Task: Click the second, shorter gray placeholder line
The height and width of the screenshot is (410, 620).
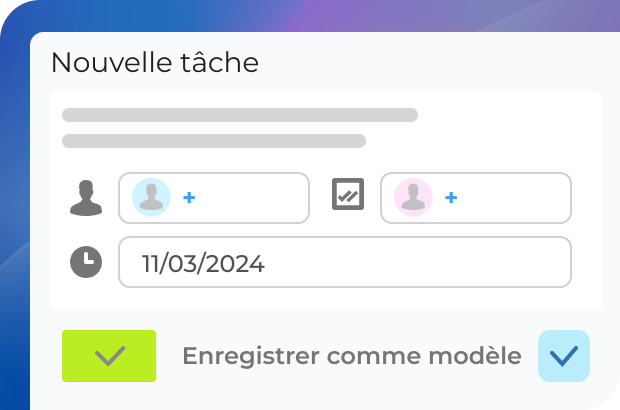Action: click(213, 141)
